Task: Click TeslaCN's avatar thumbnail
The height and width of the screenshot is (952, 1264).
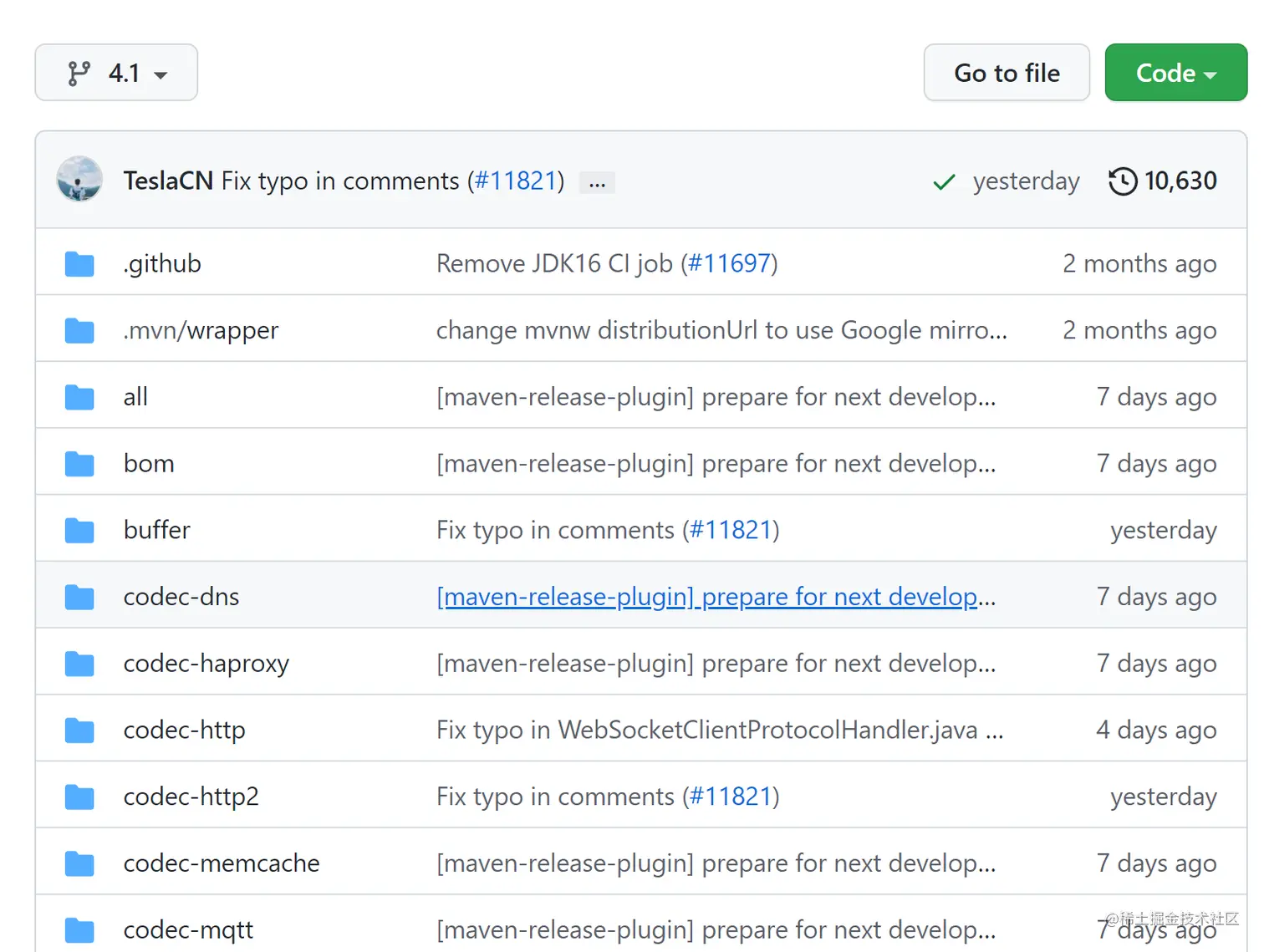Action: 79,179
